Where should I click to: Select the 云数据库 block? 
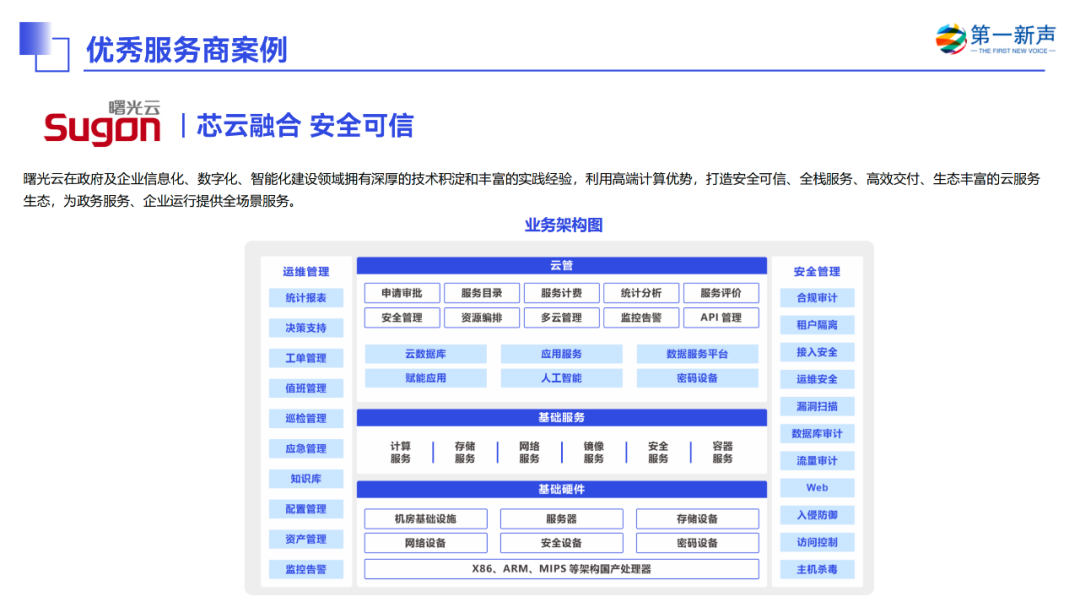(x=425, y=354)
